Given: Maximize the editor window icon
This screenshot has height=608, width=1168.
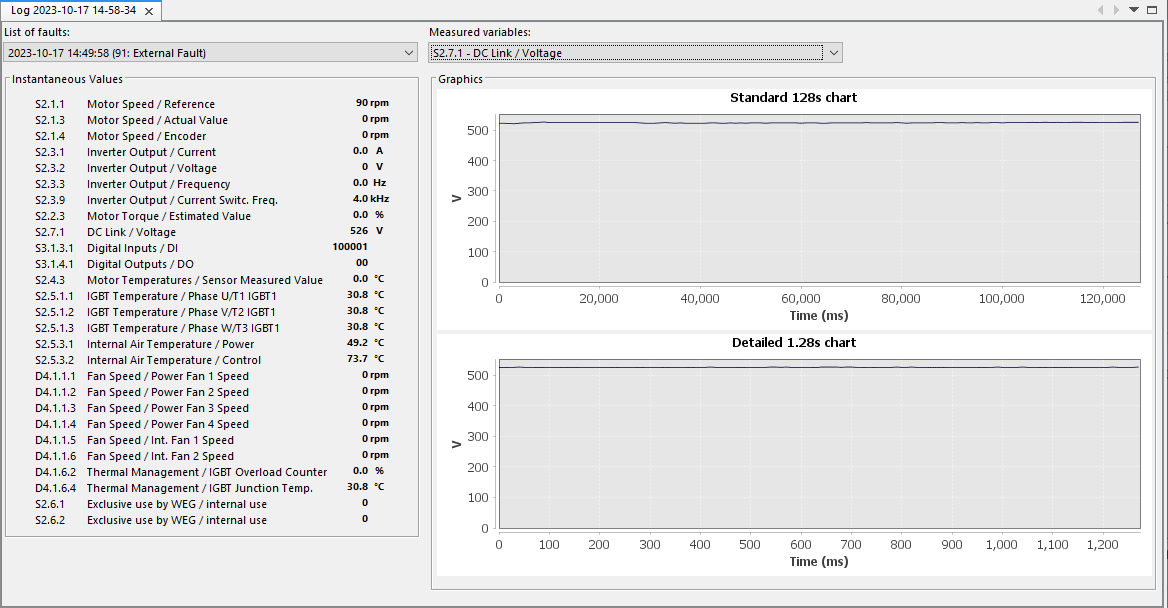Looking at the screenshot, I should point(1153,10).
